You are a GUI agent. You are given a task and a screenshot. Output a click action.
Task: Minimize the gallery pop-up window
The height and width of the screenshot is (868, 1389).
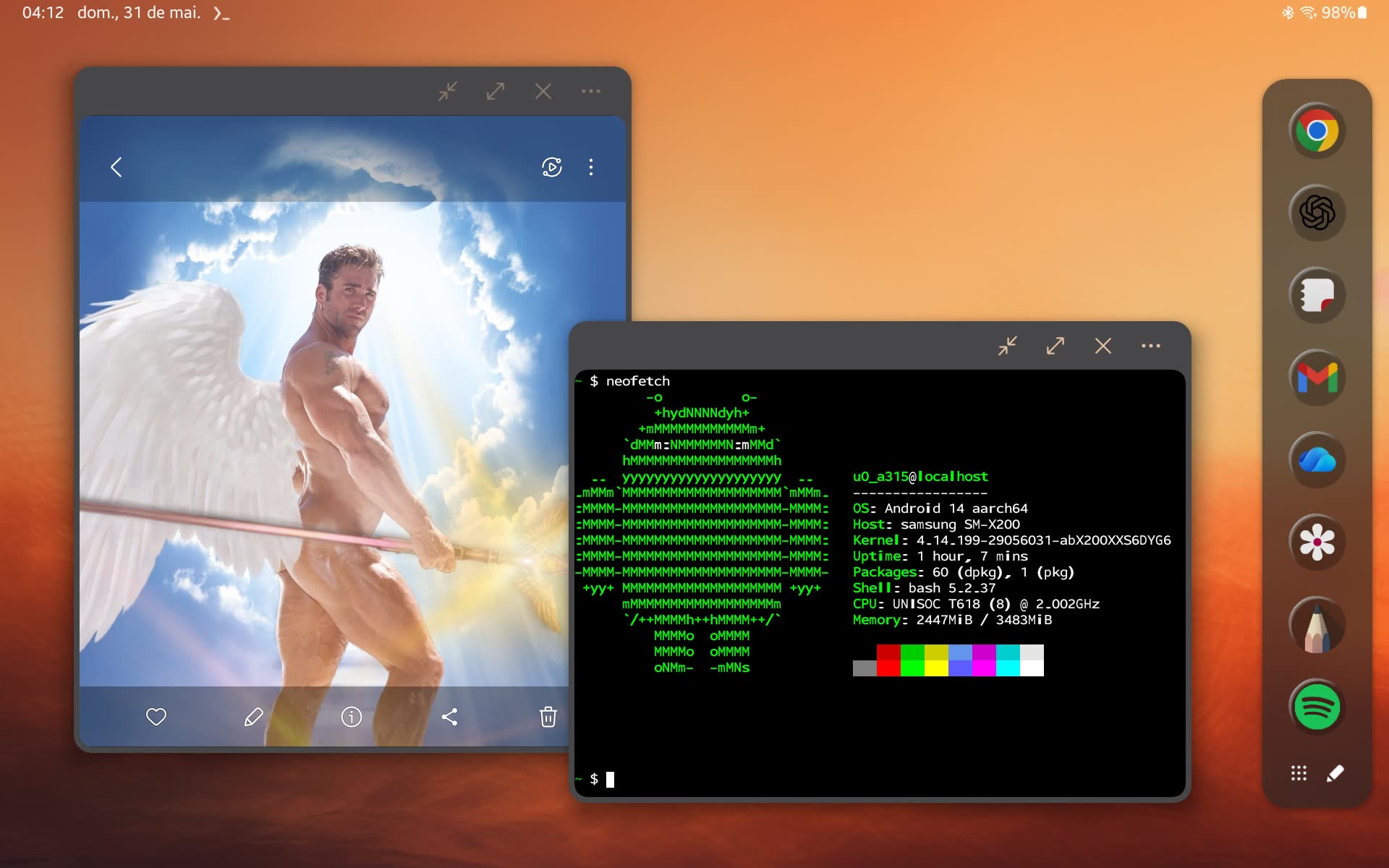[x=448, y=91]
